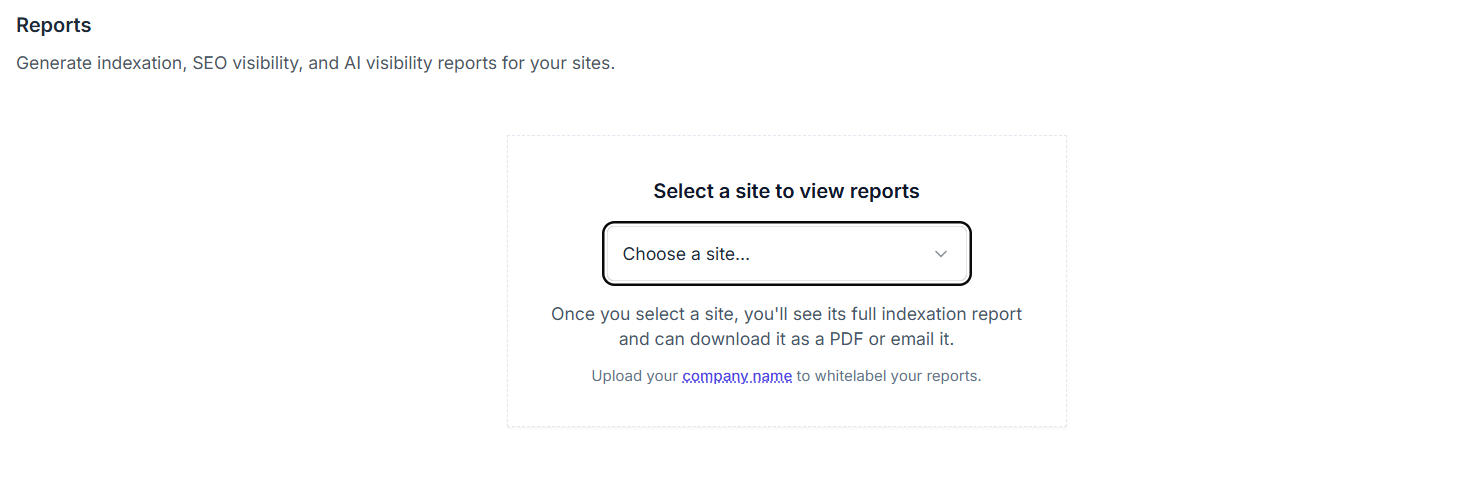Click the company name link
This screenshot has height=477, width=1473.
coord(737,377)
